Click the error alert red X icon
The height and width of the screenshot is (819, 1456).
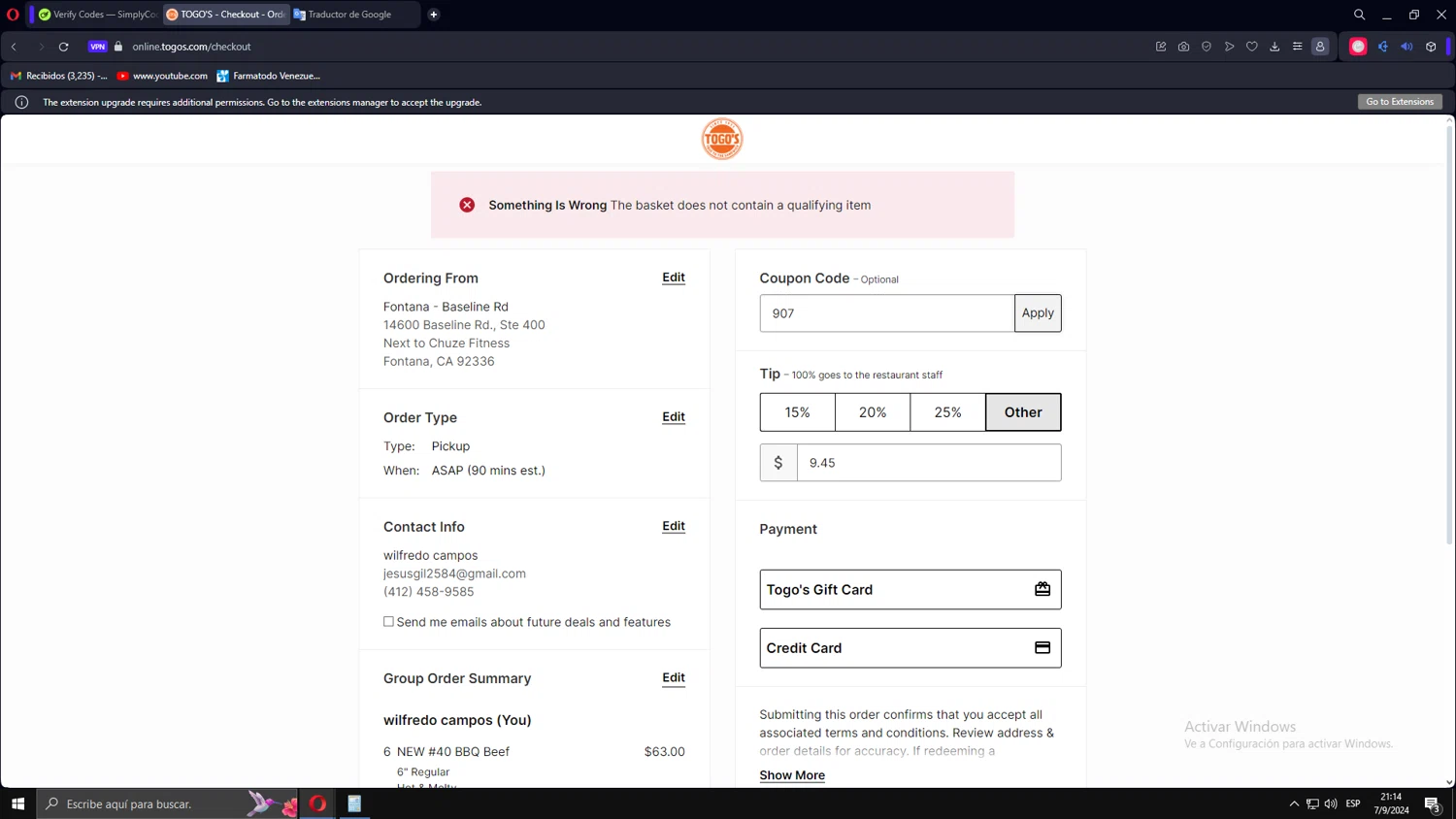point(467,205)
